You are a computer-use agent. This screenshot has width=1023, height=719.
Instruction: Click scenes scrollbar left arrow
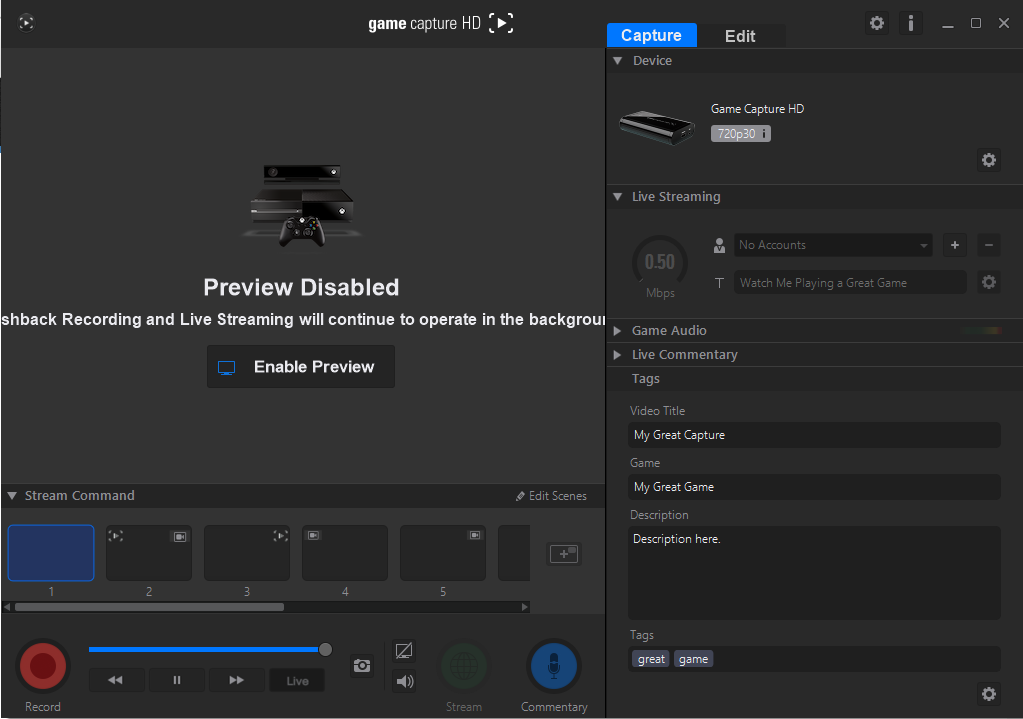click(x=7, y=607)
